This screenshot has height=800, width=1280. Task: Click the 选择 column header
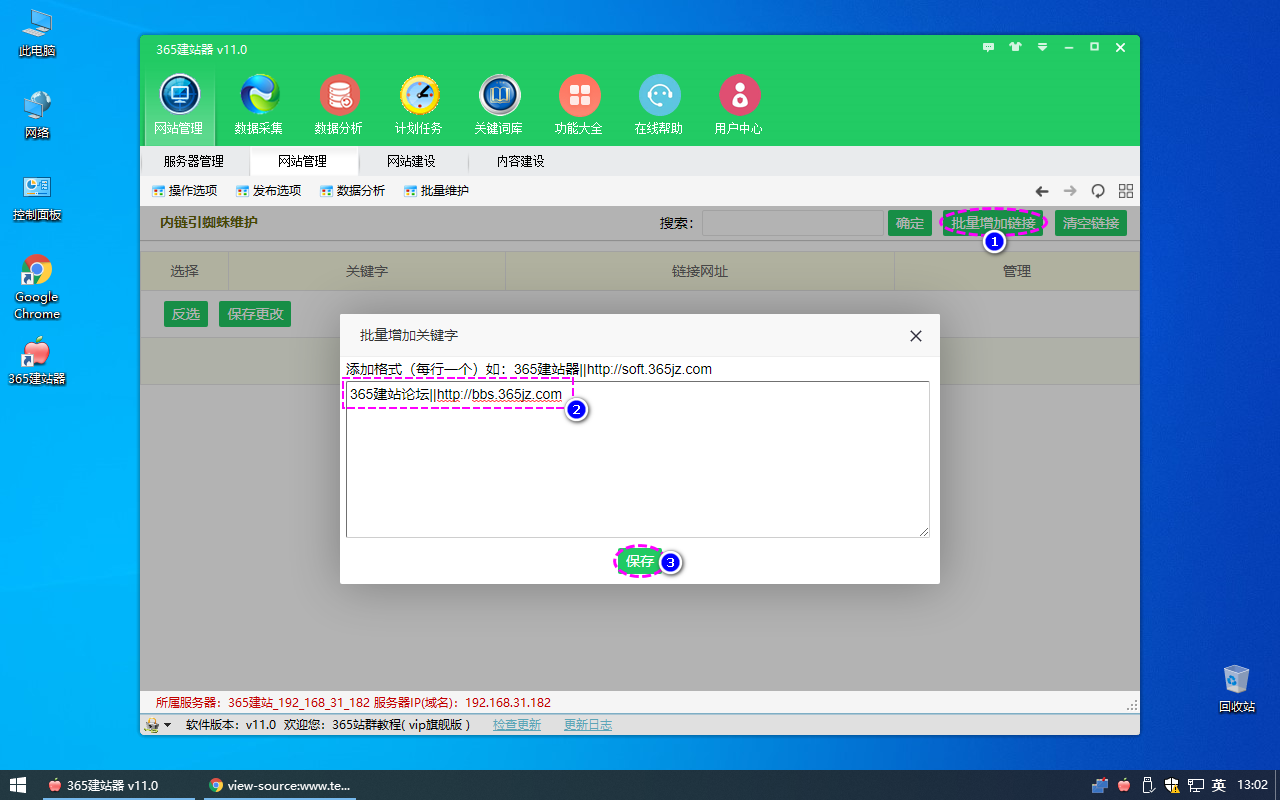pyautogui.click(x=185, y=271)
